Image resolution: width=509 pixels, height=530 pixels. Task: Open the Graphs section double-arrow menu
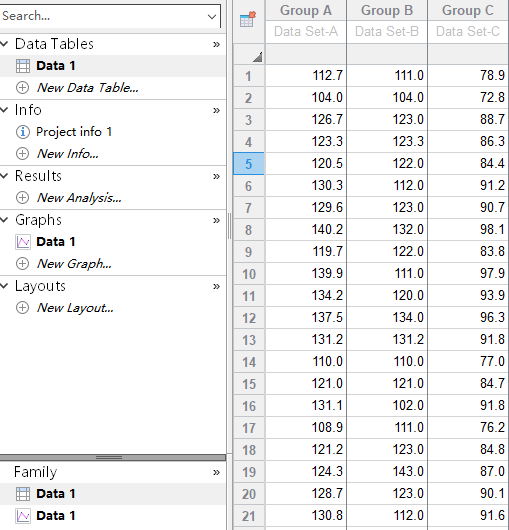(216, 220)
